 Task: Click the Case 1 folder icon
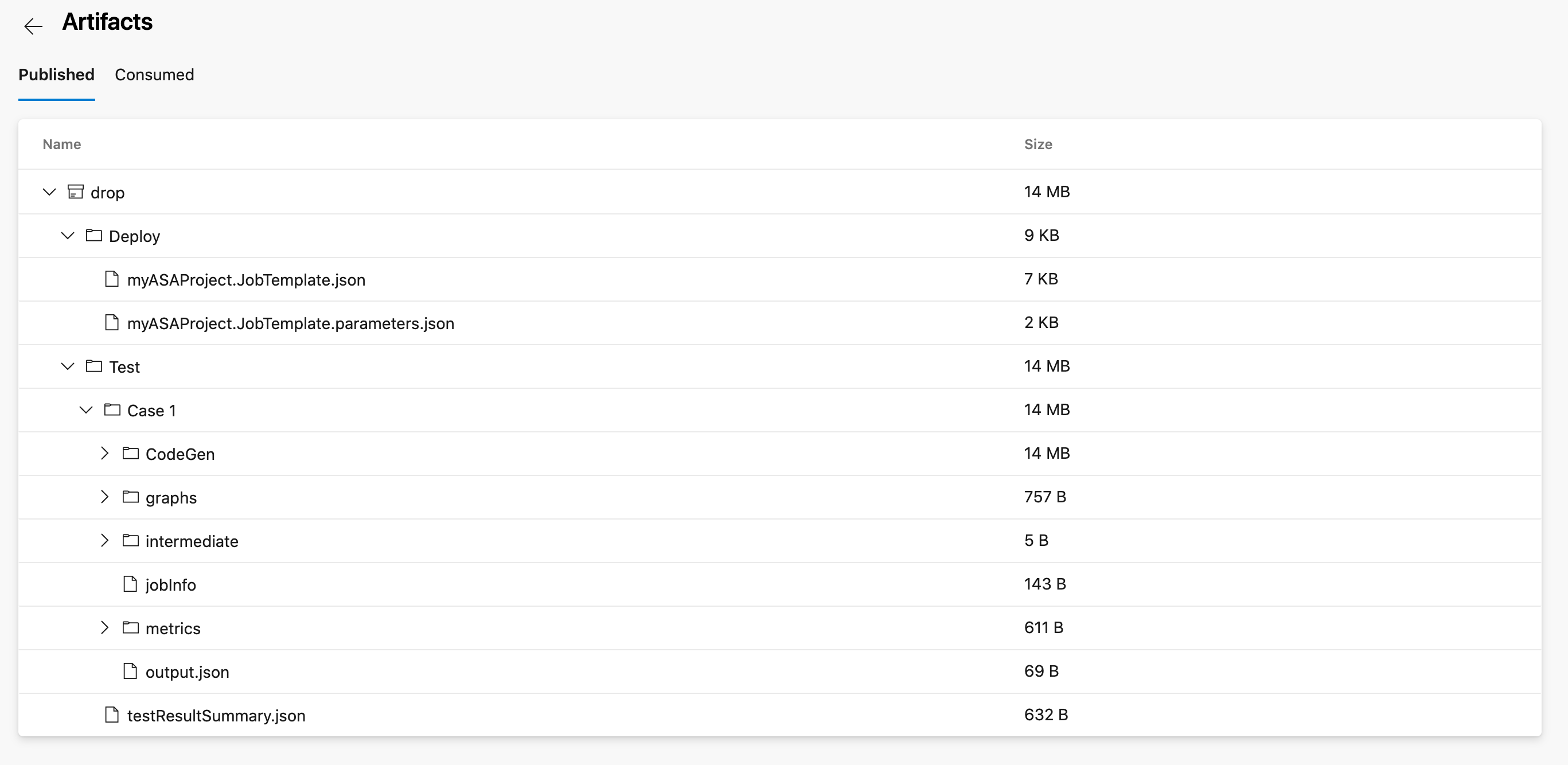[113, 410]
